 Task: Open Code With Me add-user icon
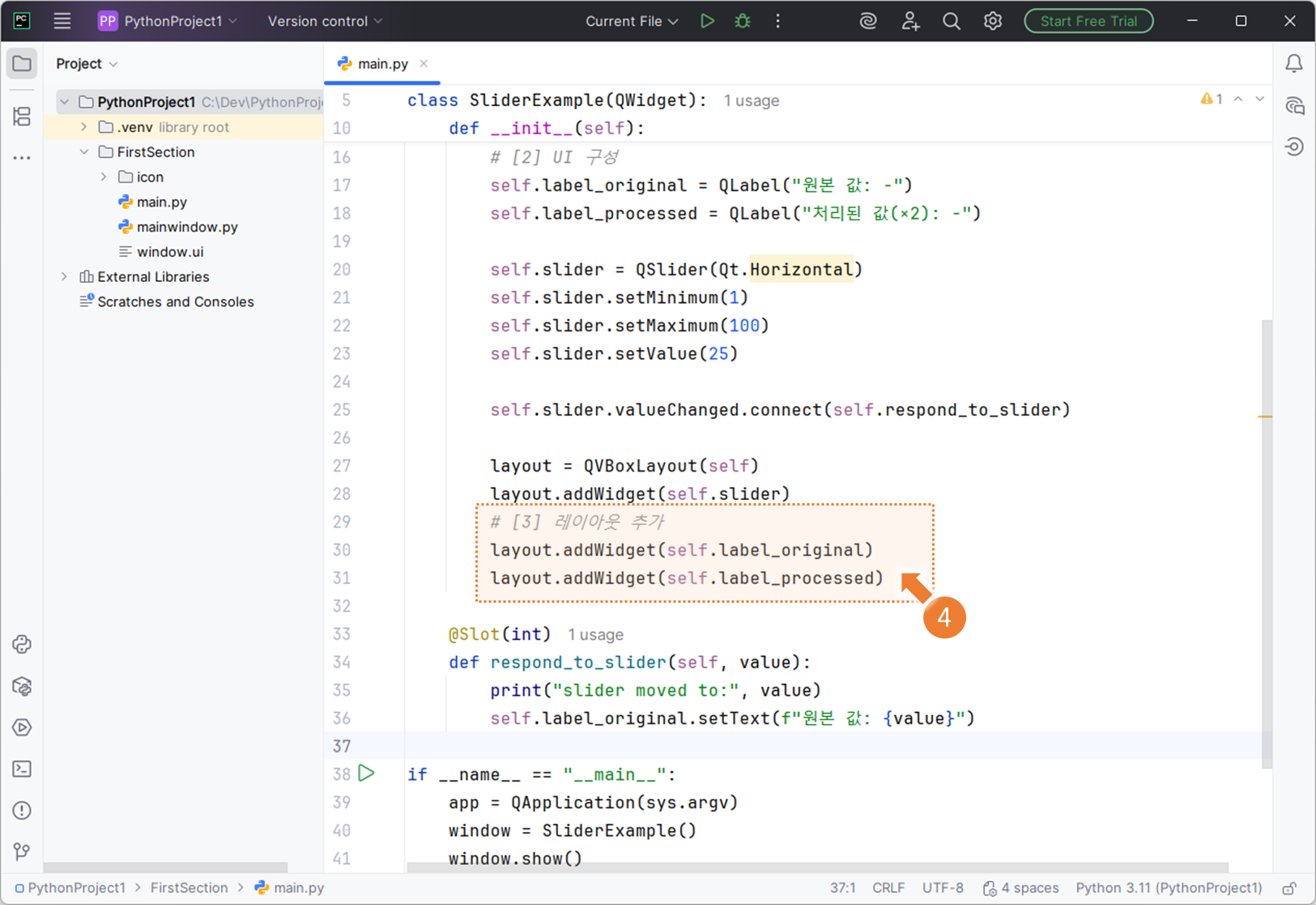910,21
